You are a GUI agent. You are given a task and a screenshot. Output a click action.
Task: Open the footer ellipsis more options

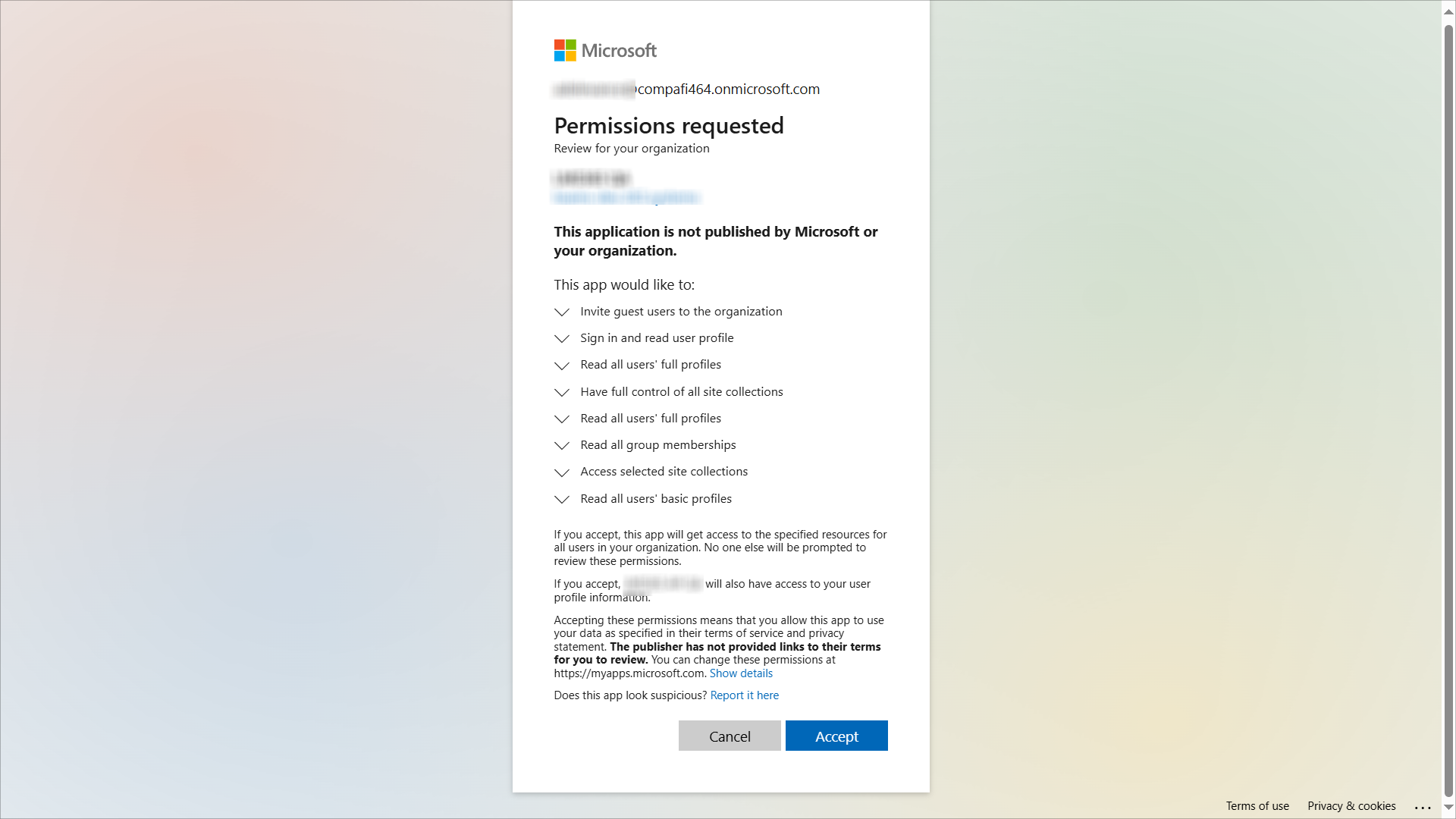[x=1423, y=808]
